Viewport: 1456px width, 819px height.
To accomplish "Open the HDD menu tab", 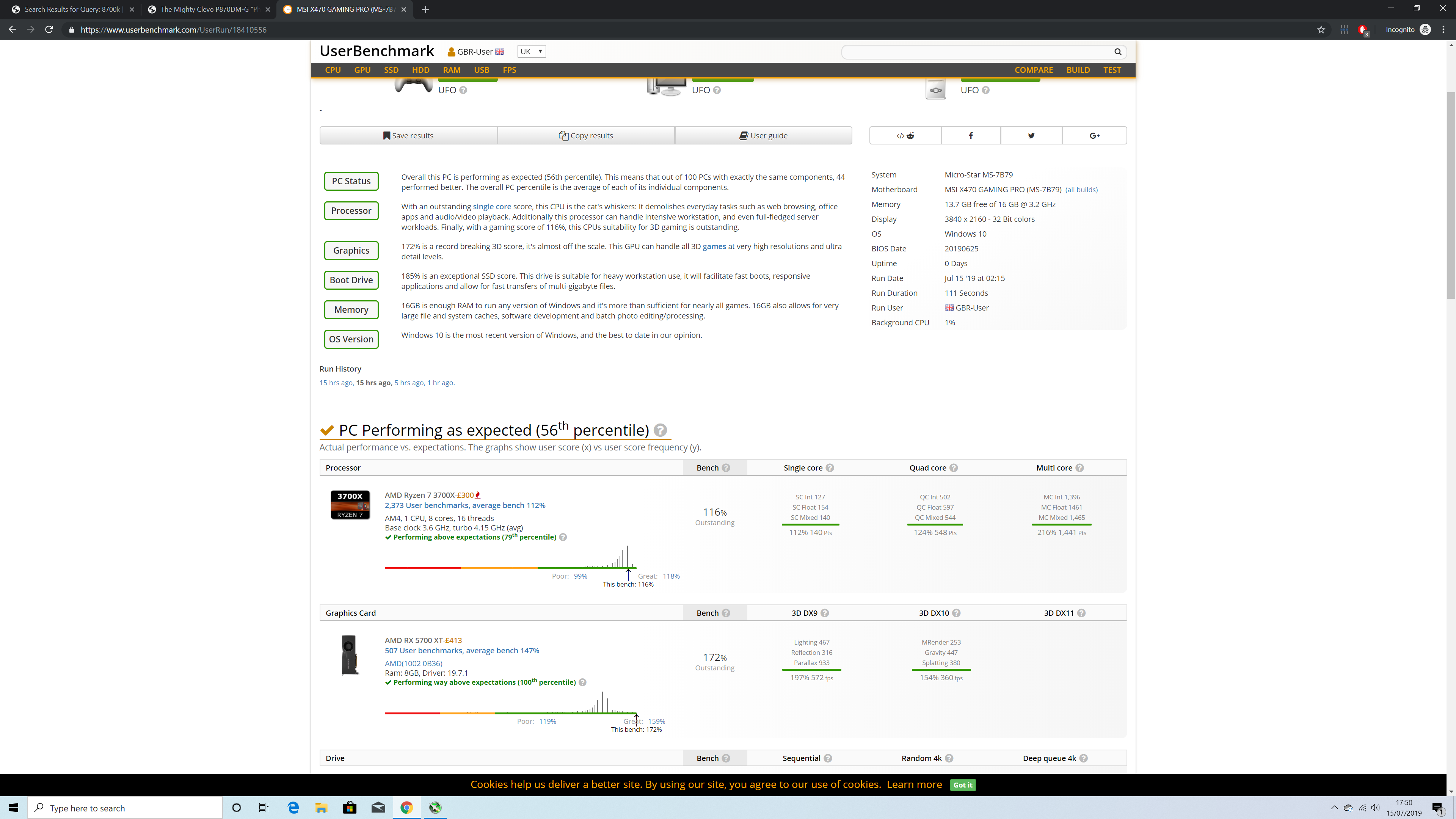I will click(x=420, y=70).
